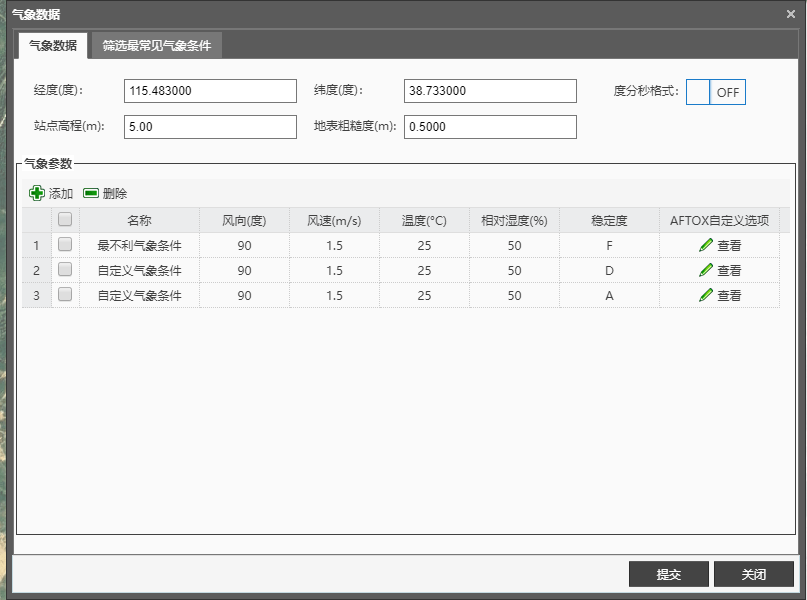Viewport: 807px width, 600px height.
Task: Click the green minus Delete icon
Action: pyautogui.click(x=91, y=193)
